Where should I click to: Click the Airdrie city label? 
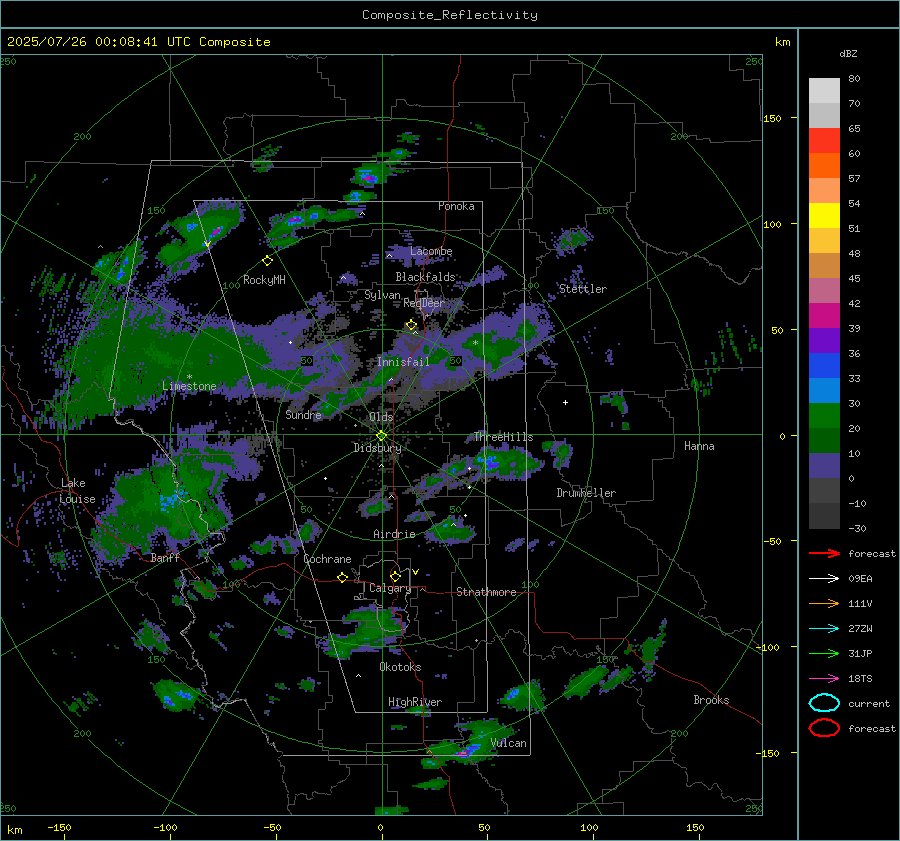point(394,534)
